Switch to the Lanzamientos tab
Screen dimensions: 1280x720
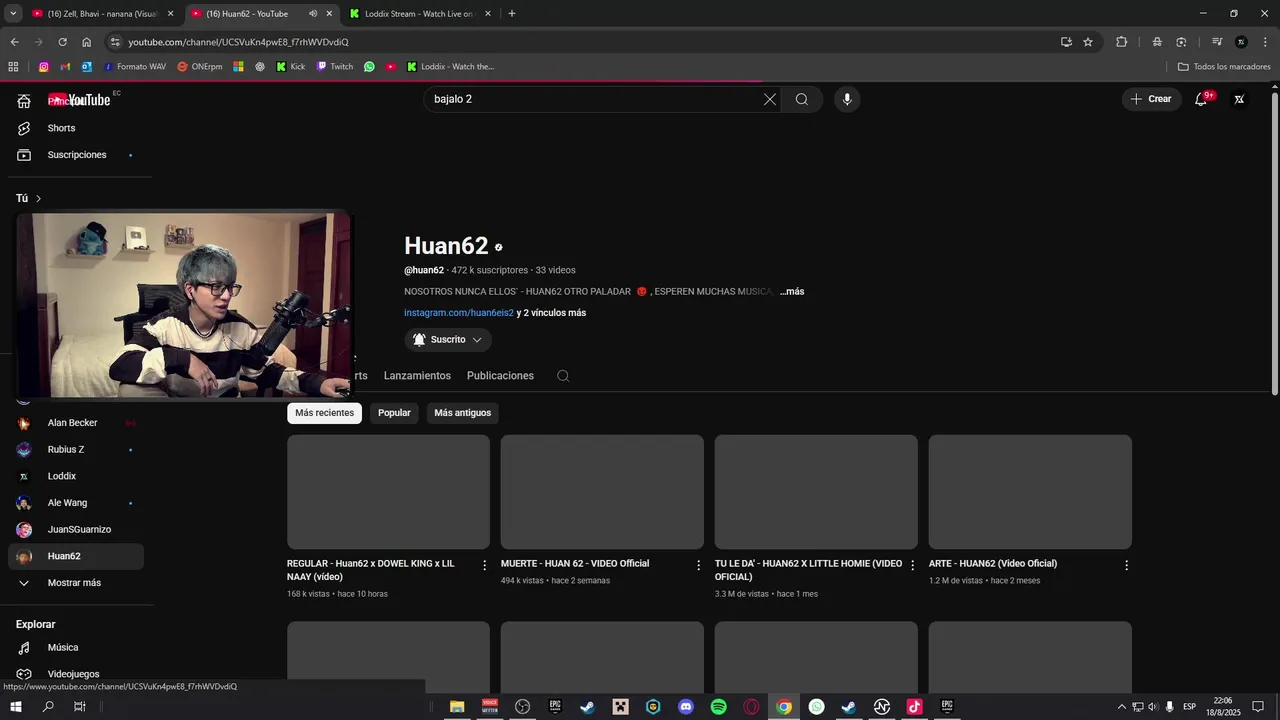[417, 376]
